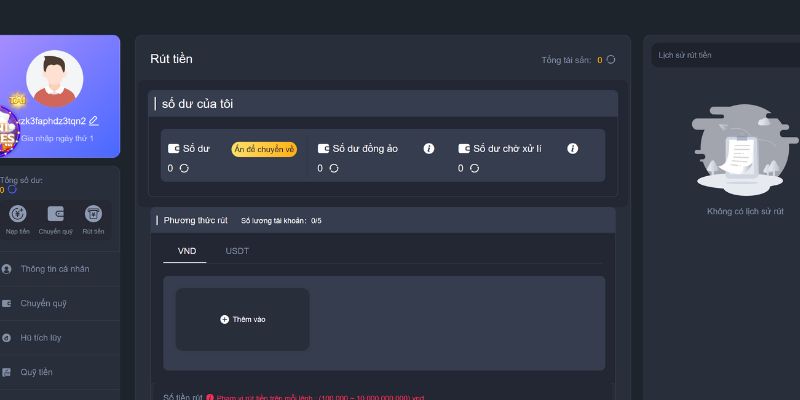
Task: Refresh Tổng số dư in sidebar
Action: click(x=12, y=189)
